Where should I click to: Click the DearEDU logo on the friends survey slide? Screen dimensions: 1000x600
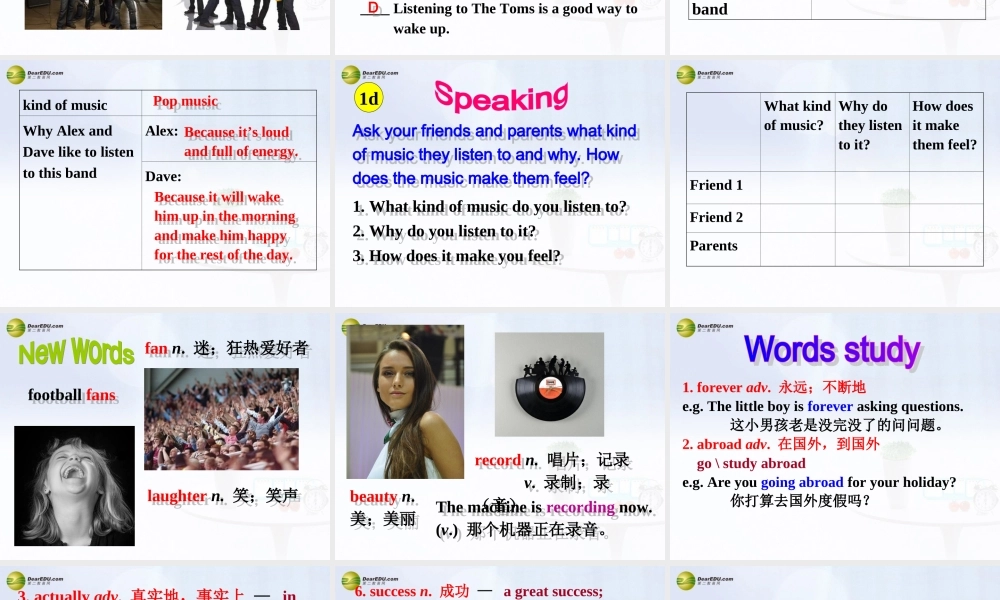pyautogui.click(x=687, y=73)
